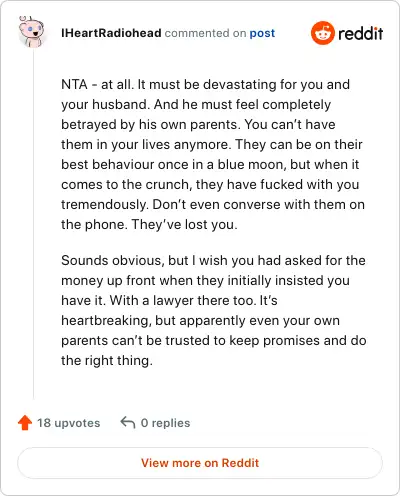Open the IHeartRadiohead user profile link
This screenshot has width=400, height=496.
pyautogui.click(x=111, y=33)
